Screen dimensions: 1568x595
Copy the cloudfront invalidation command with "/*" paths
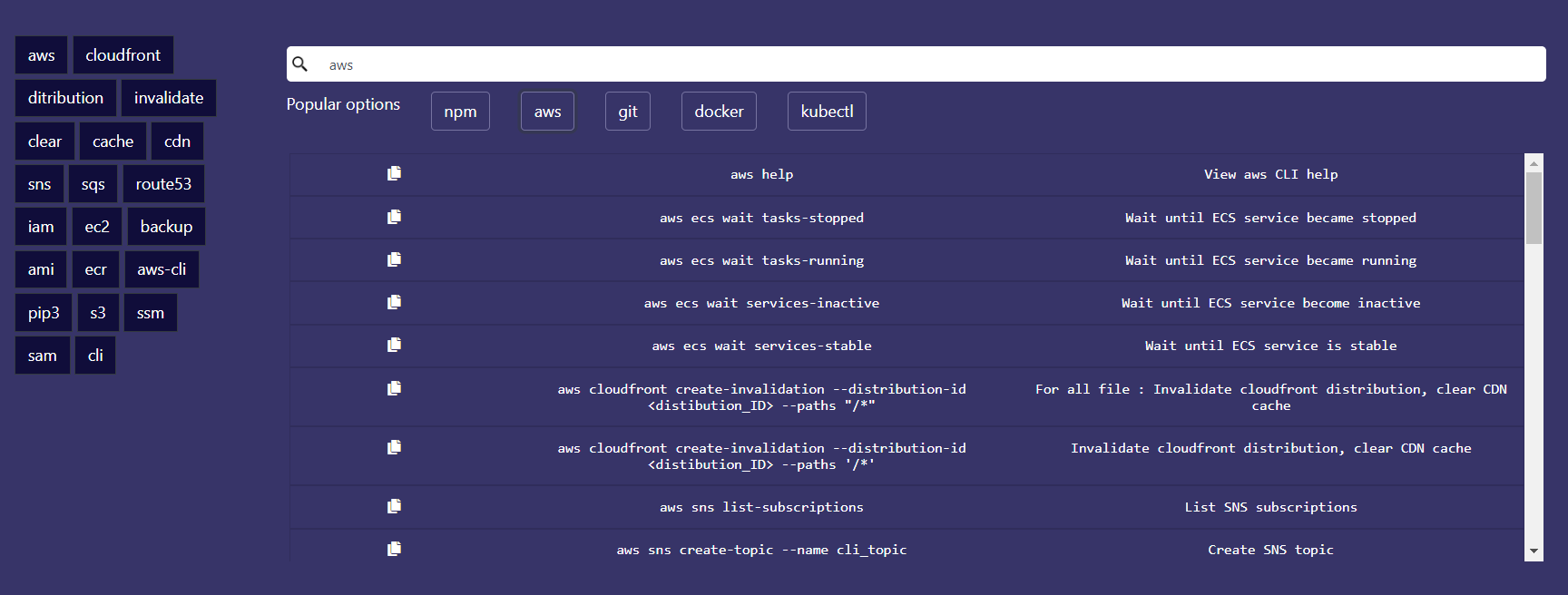point(394,388)
